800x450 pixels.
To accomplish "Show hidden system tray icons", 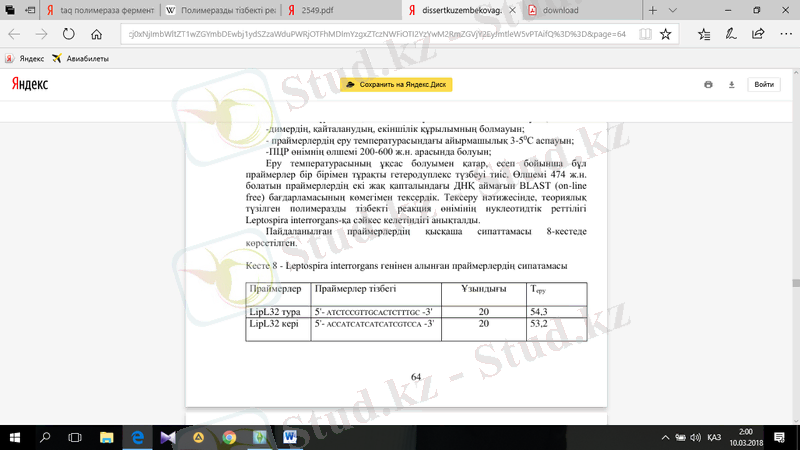I will pos(665,437).
